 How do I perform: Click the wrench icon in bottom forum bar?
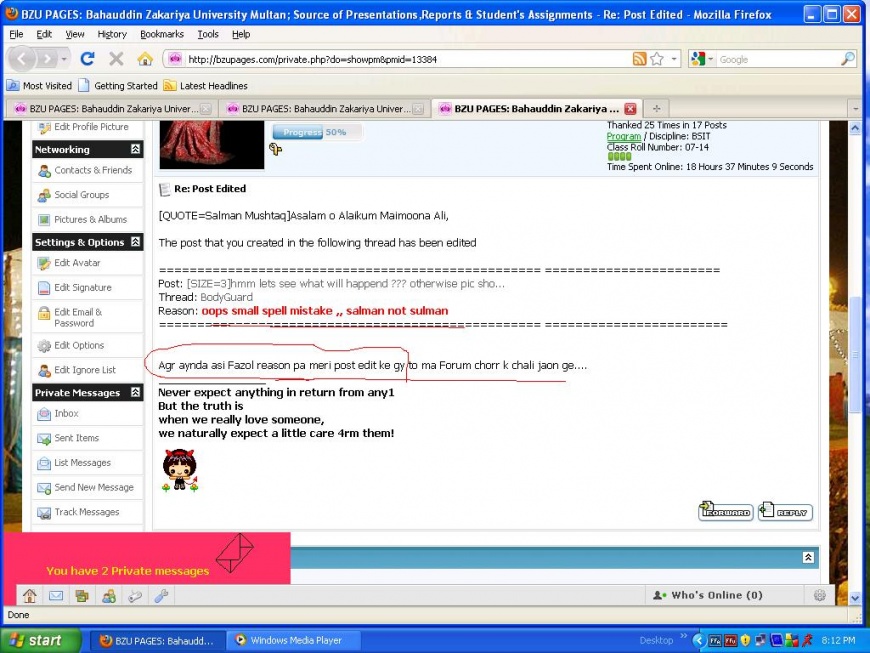click(x=160, y=596)
